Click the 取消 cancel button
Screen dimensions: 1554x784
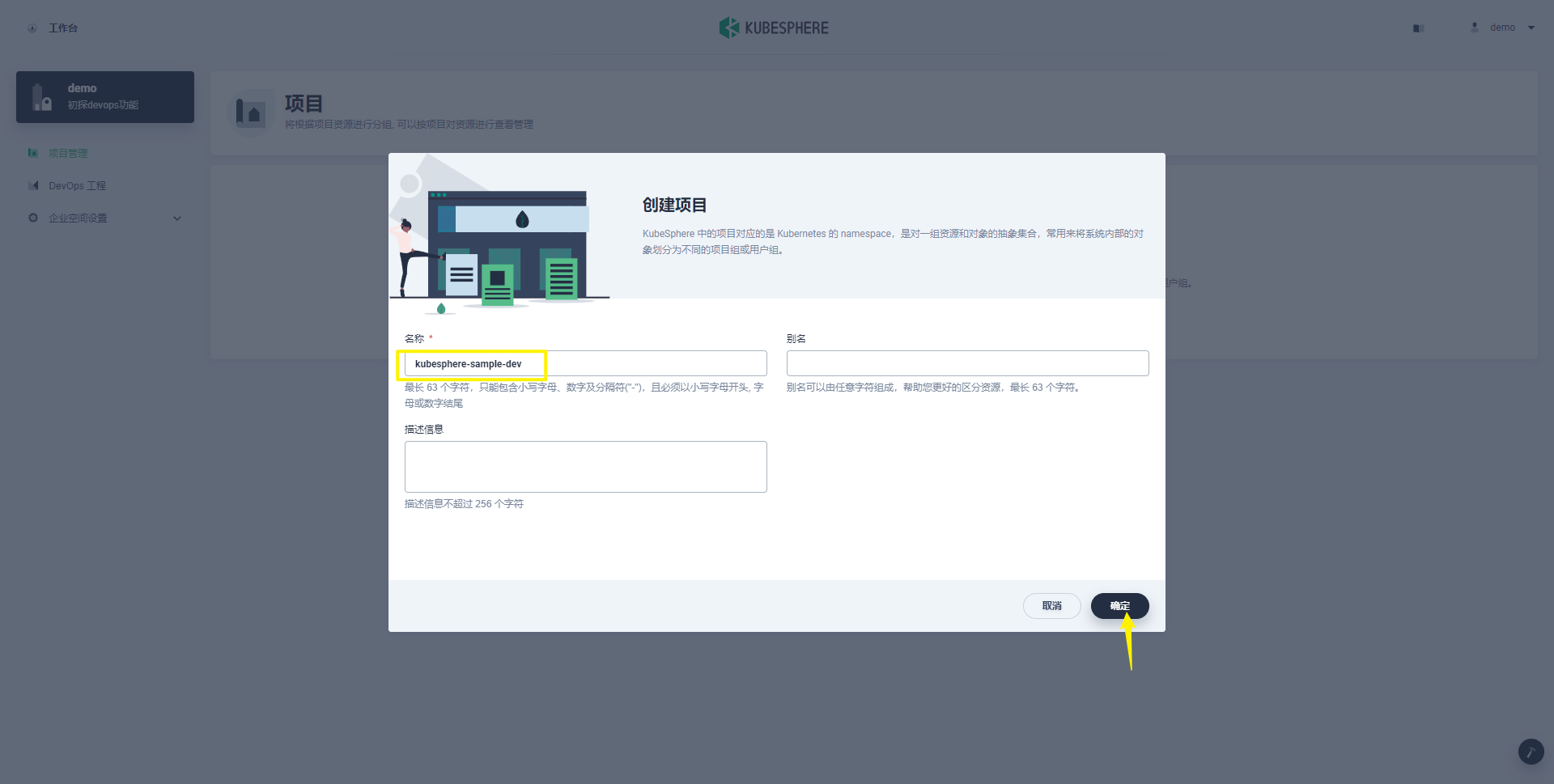pos(1051,606)
